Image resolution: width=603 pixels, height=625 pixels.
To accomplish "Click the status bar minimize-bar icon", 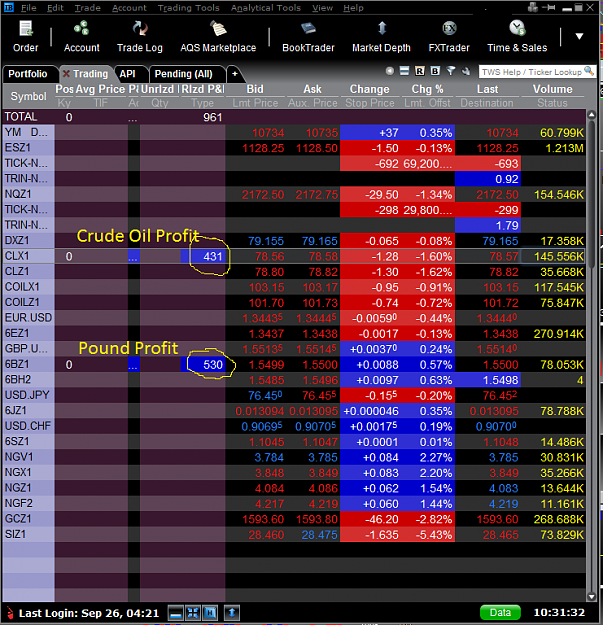I will coord(175,613).
